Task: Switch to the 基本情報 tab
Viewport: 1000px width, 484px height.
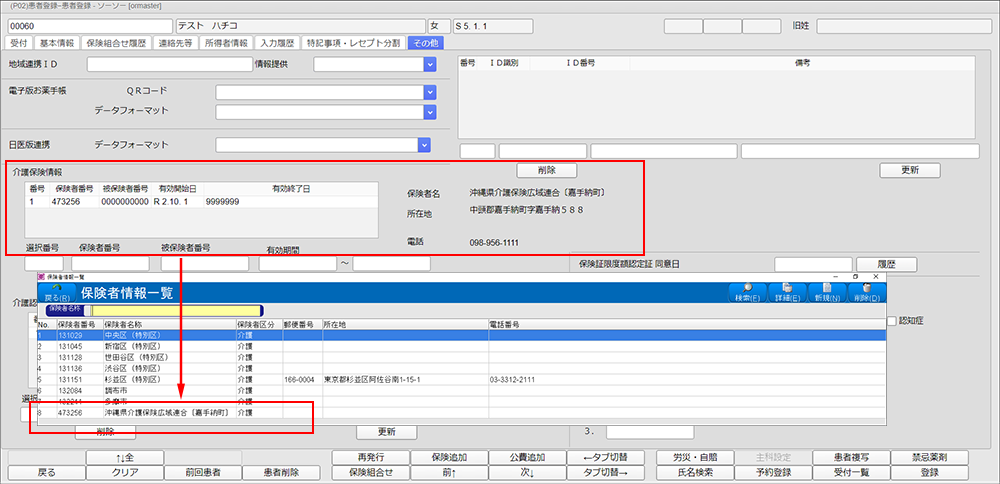Action: 57,43
